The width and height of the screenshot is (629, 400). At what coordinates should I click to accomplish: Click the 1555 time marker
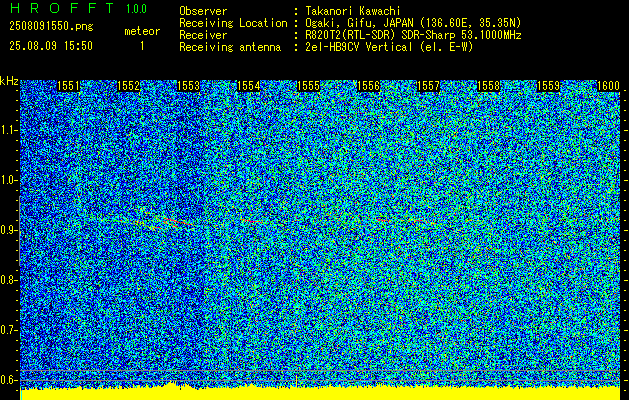pyautogui.click(x=308, y=86)
